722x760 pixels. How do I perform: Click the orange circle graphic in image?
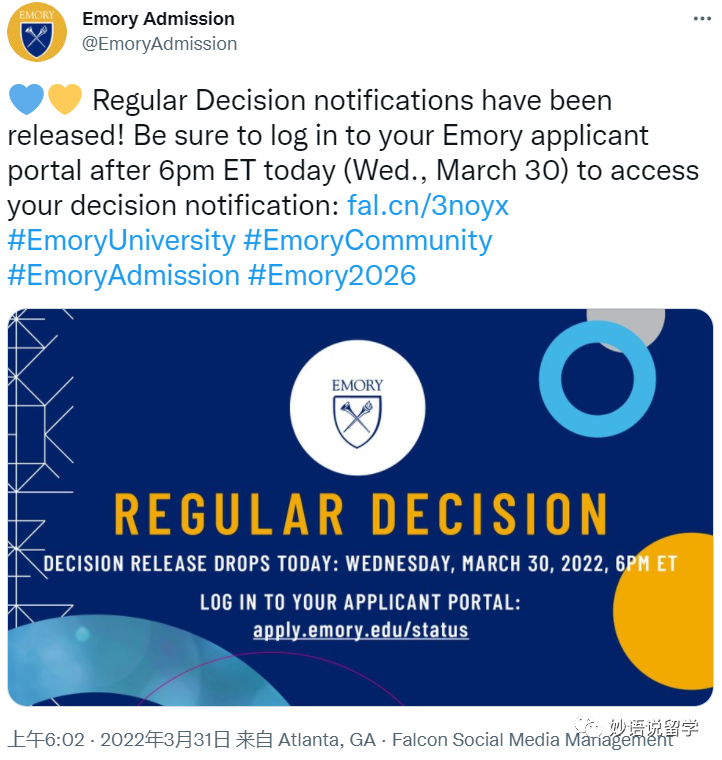point(663,610)
